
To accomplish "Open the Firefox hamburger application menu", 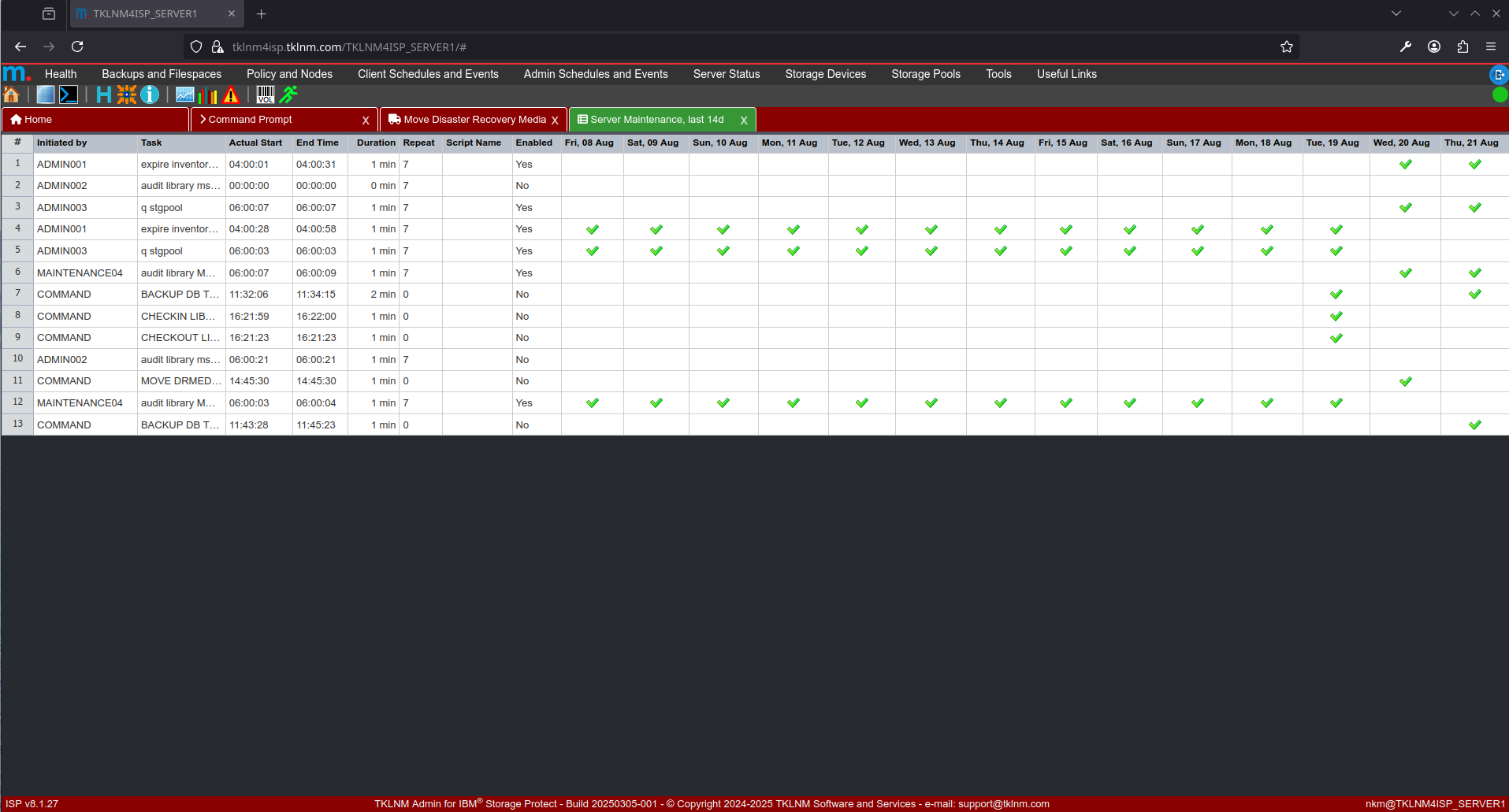I will (x=1491, y=47).
